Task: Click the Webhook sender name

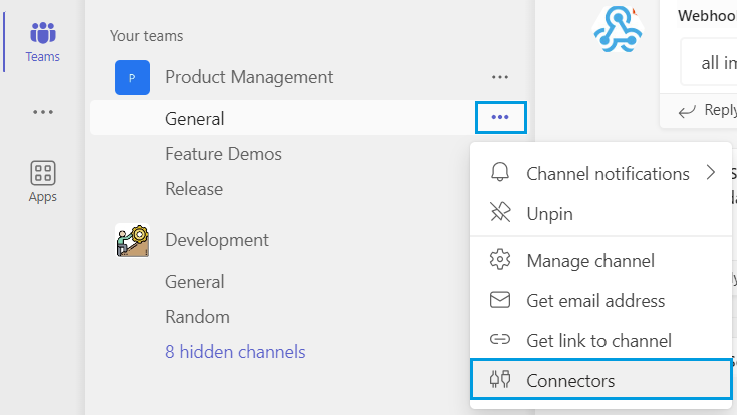Action: coord(707,16)
